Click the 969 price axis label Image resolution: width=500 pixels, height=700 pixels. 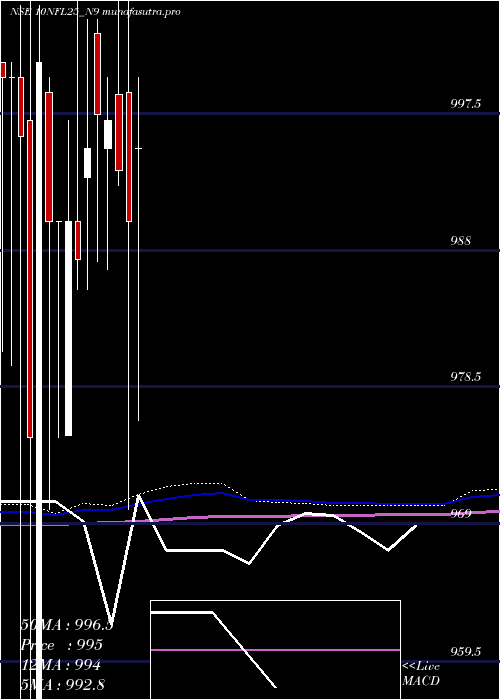tap(460, 514)
